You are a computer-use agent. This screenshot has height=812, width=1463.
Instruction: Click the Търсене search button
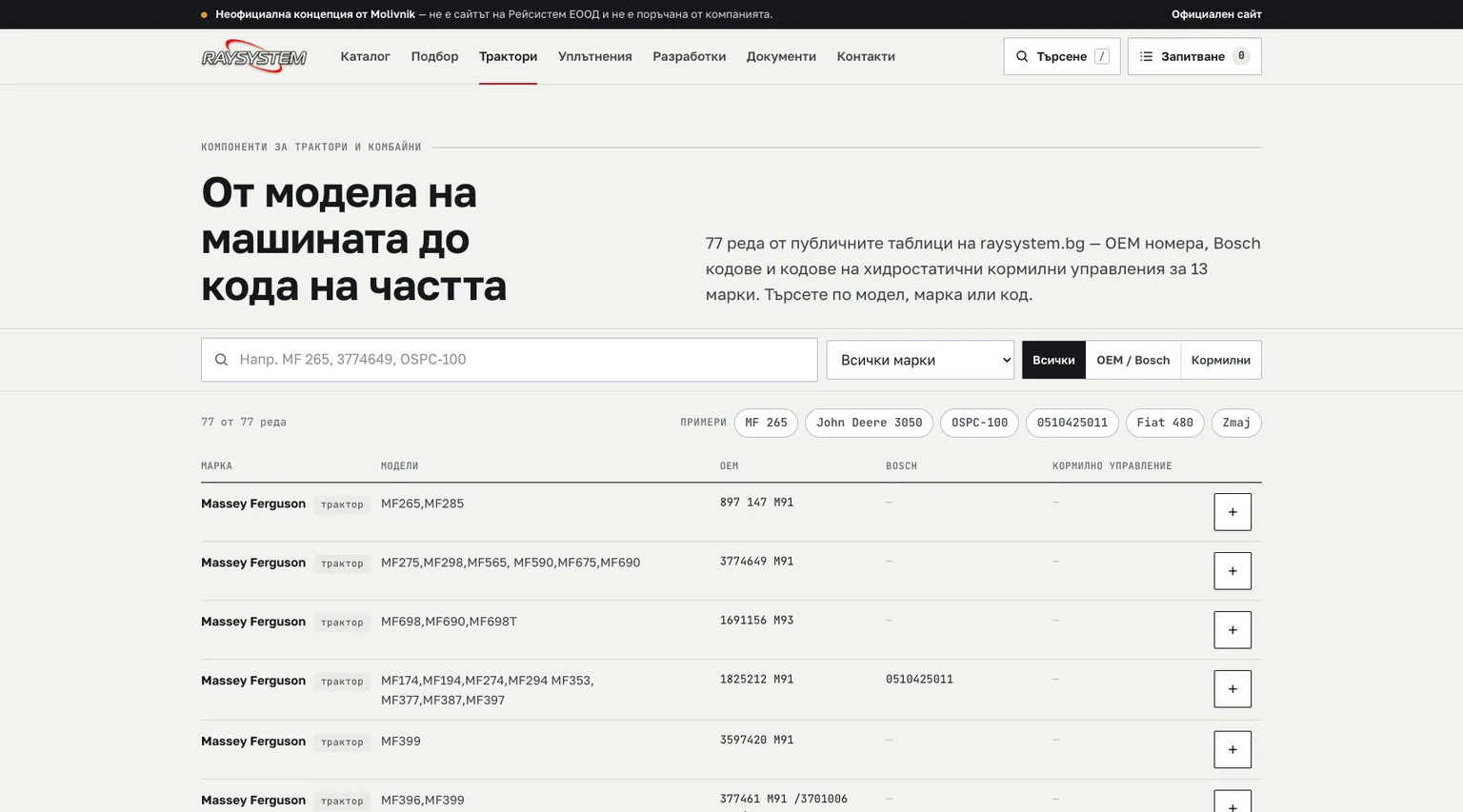pyautogui.click(x=1062, y=56)
